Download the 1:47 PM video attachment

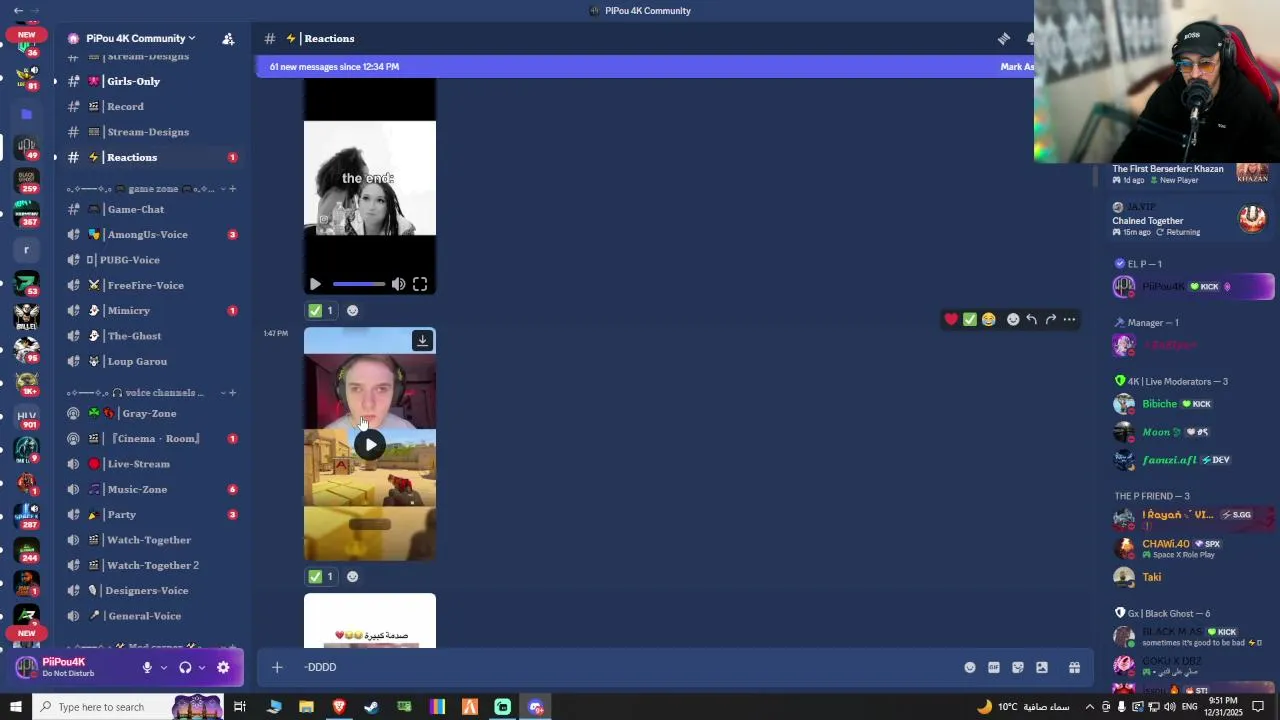(422, 341)
